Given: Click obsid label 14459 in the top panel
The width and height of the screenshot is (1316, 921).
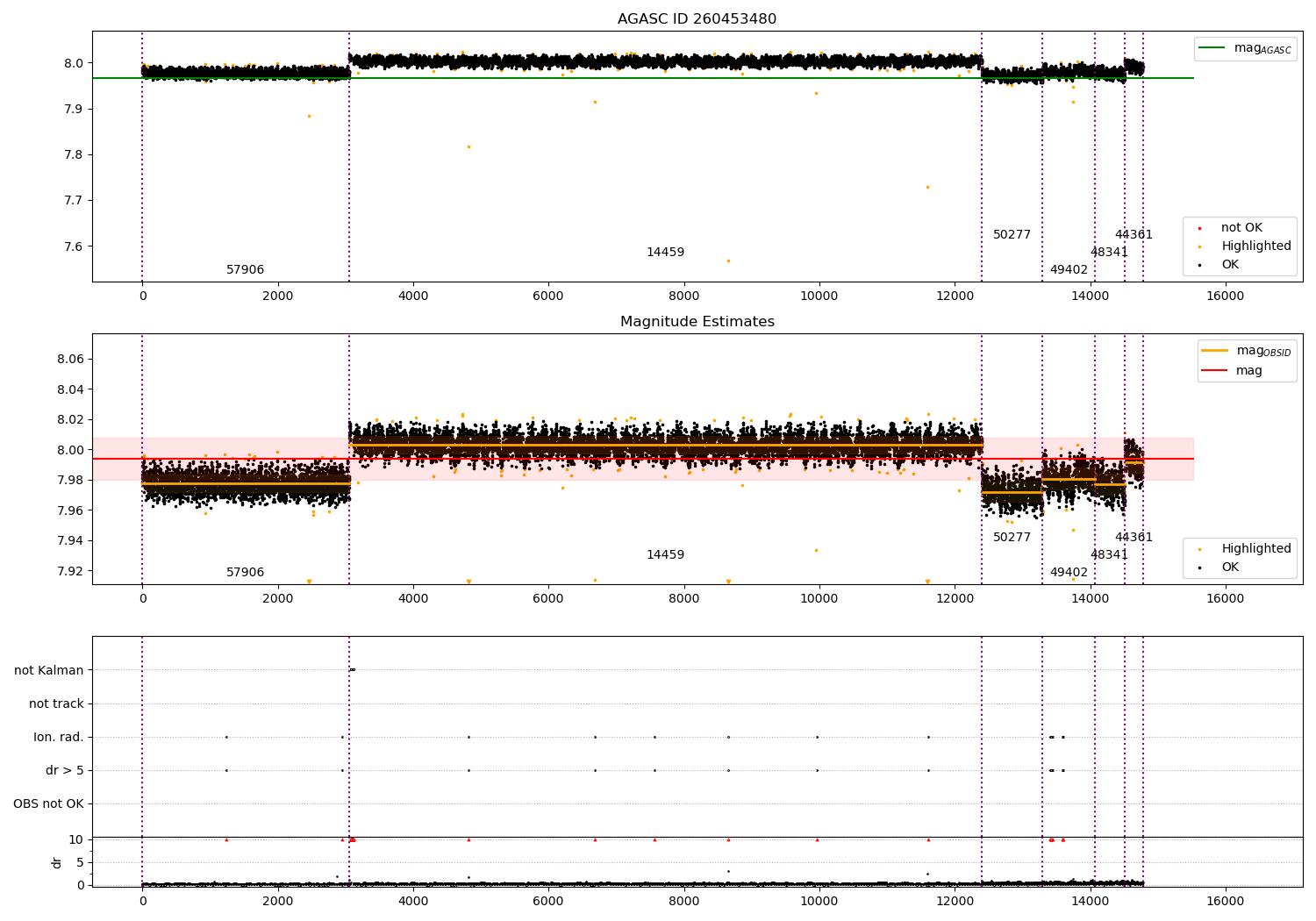Looking at the screenshot, I should pyautogui.click(x=665, y=253).
